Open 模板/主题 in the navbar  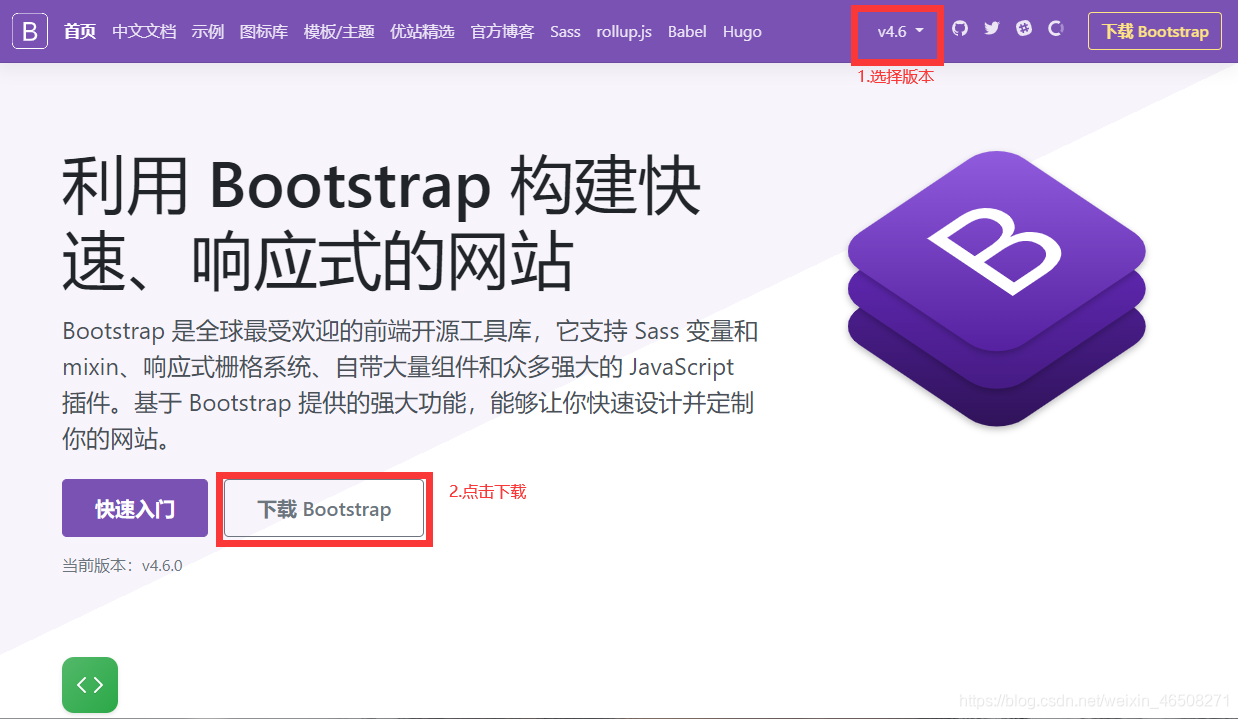pos(339,32)
